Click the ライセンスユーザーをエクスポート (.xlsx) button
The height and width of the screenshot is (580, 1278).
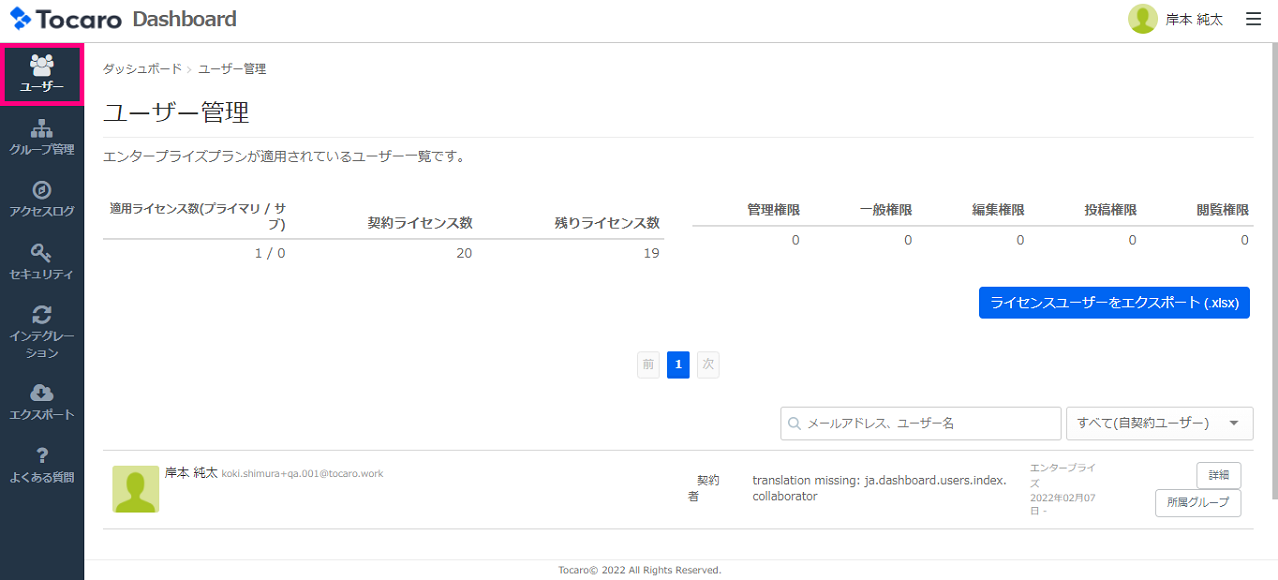(1114, 303)
